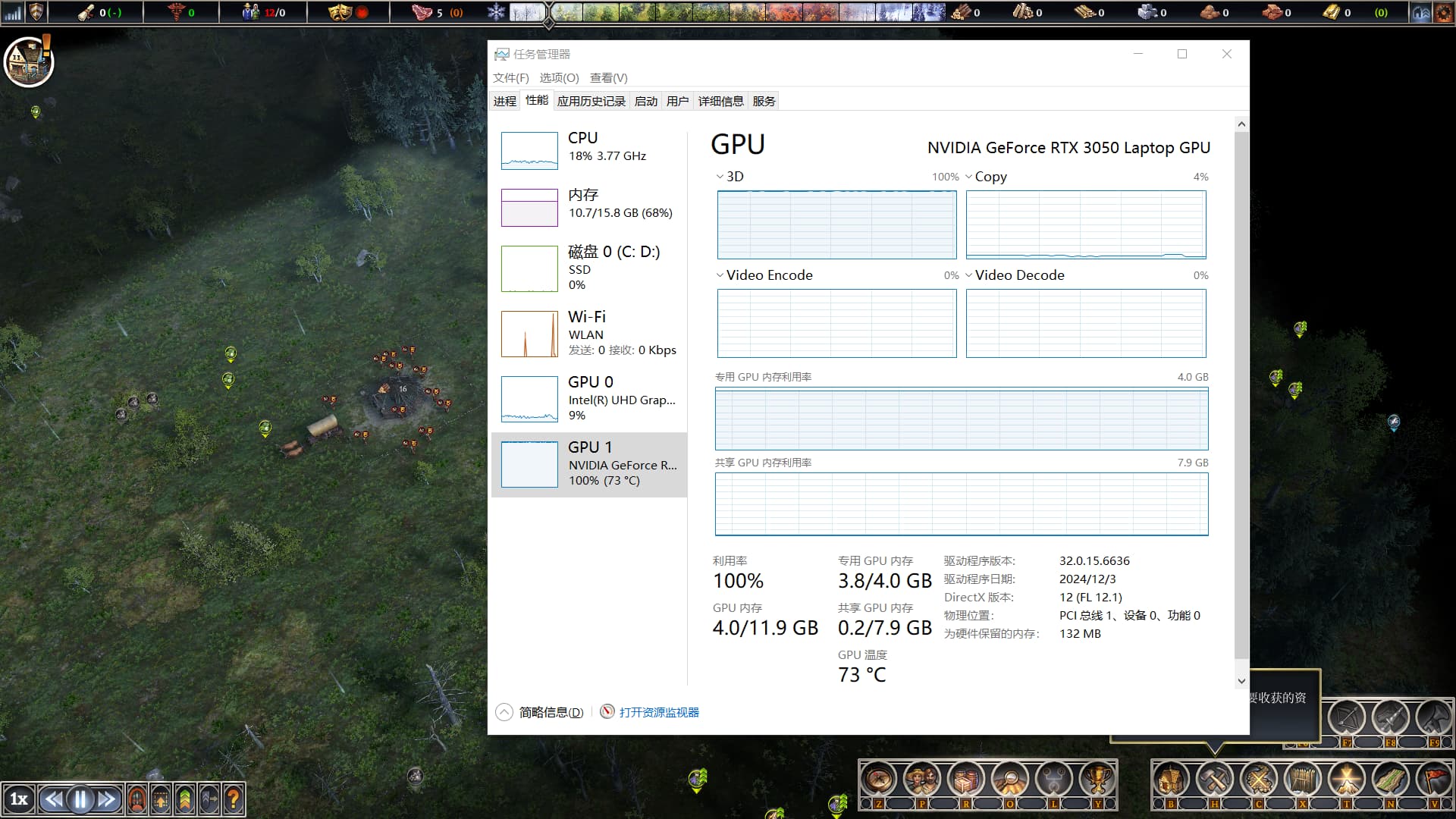Viewport: 1456px width, 819px height.
Task: Expand the 3D graph dropdown chevron
Action: (x=720, y=177)
